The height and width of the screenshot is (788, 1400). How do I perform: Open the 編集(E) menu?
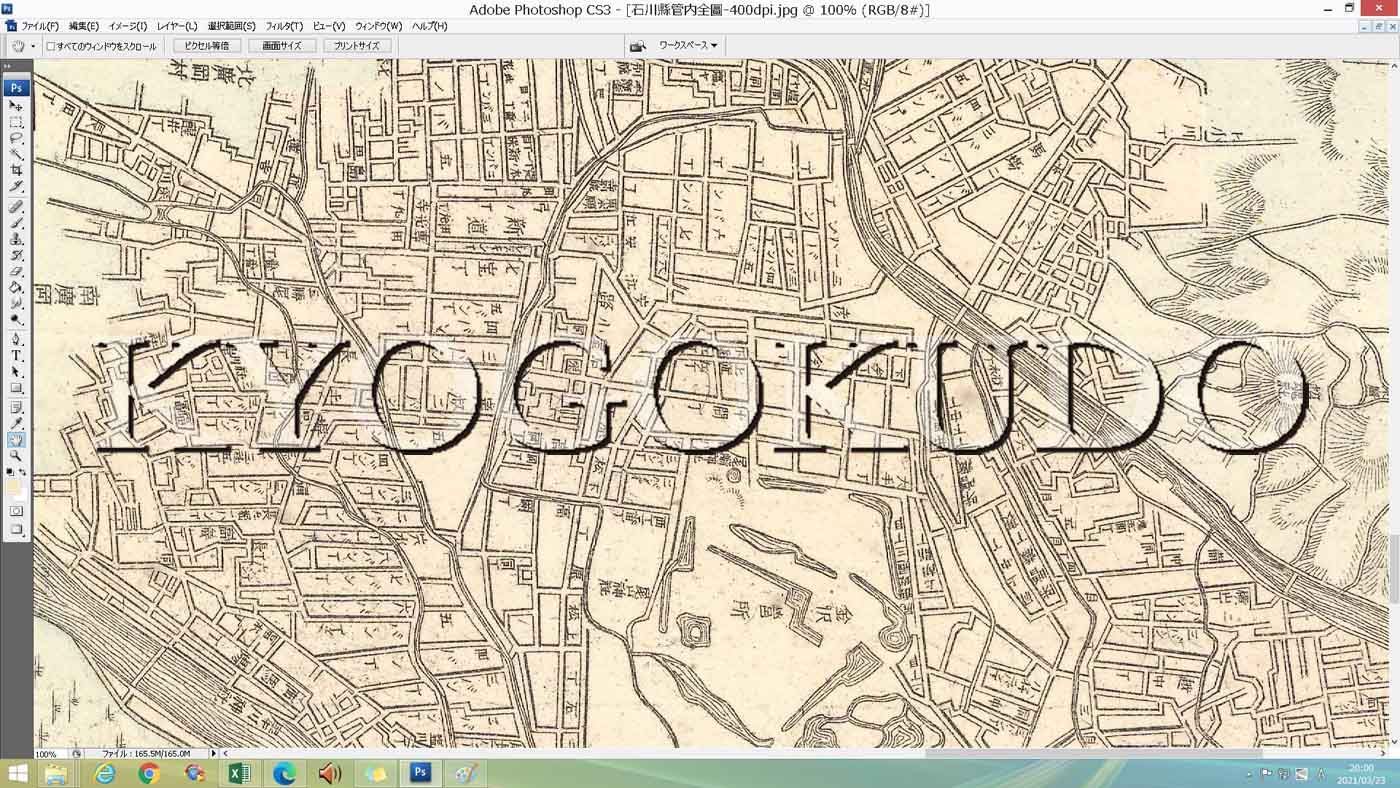83,26
